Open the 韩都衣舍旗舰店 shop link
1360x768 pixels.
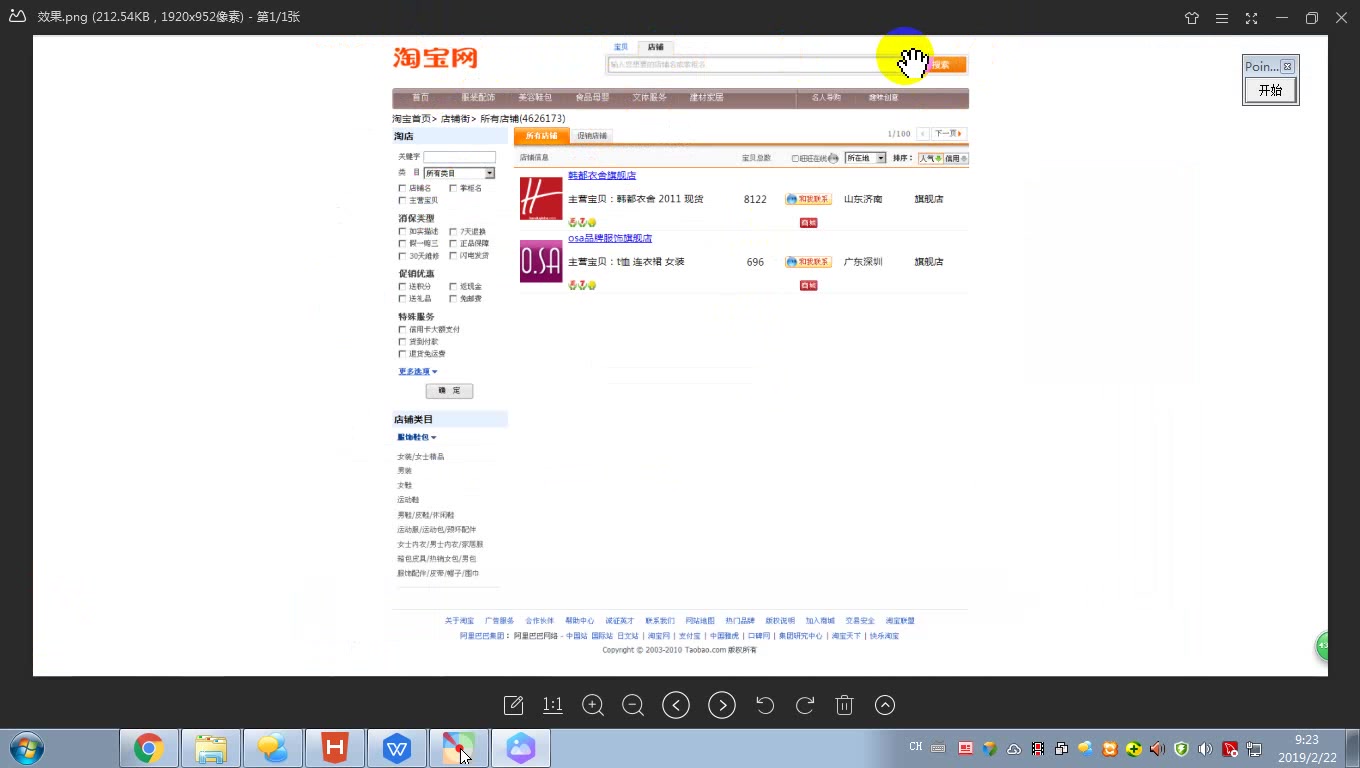click(602, 175)
